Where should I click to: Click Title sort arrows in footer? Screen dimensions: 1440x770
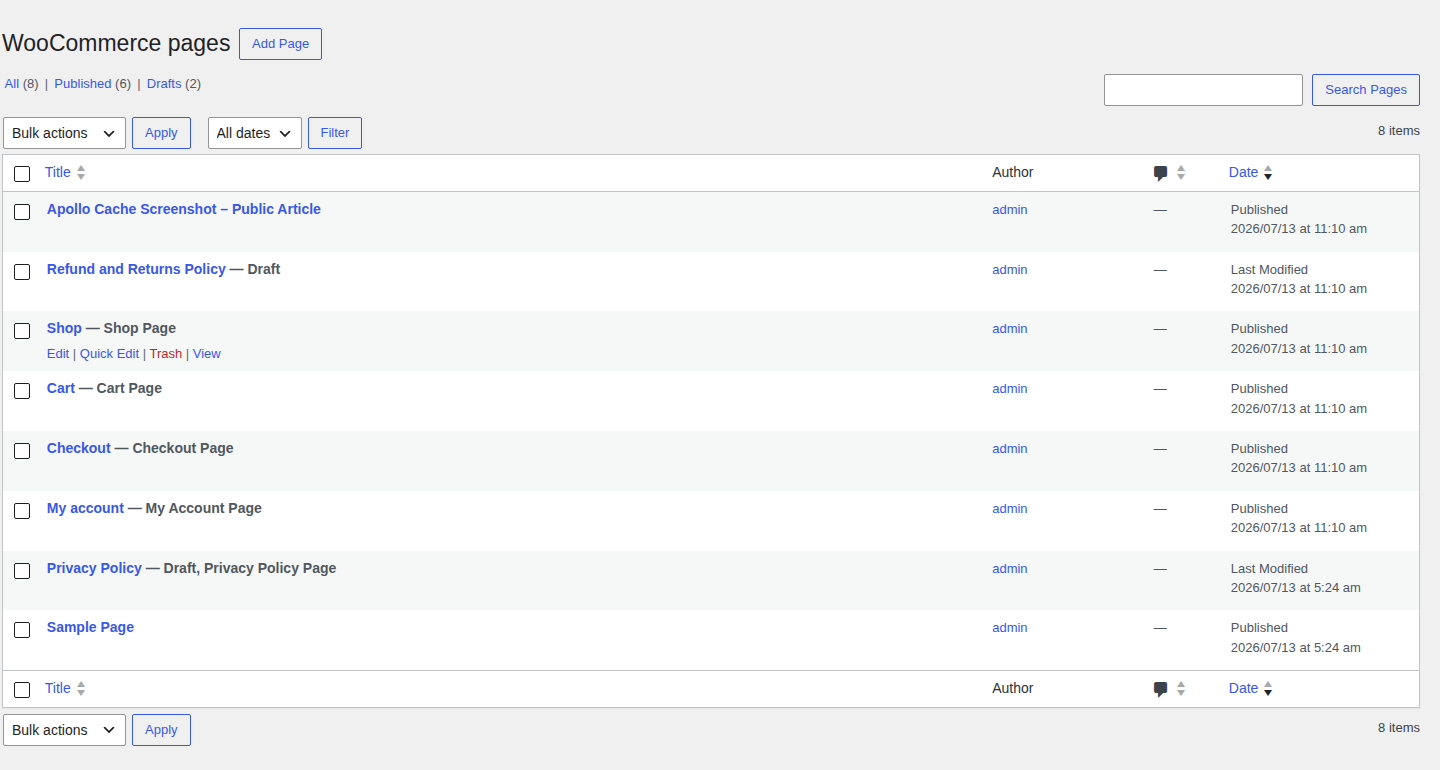[81, 689]
